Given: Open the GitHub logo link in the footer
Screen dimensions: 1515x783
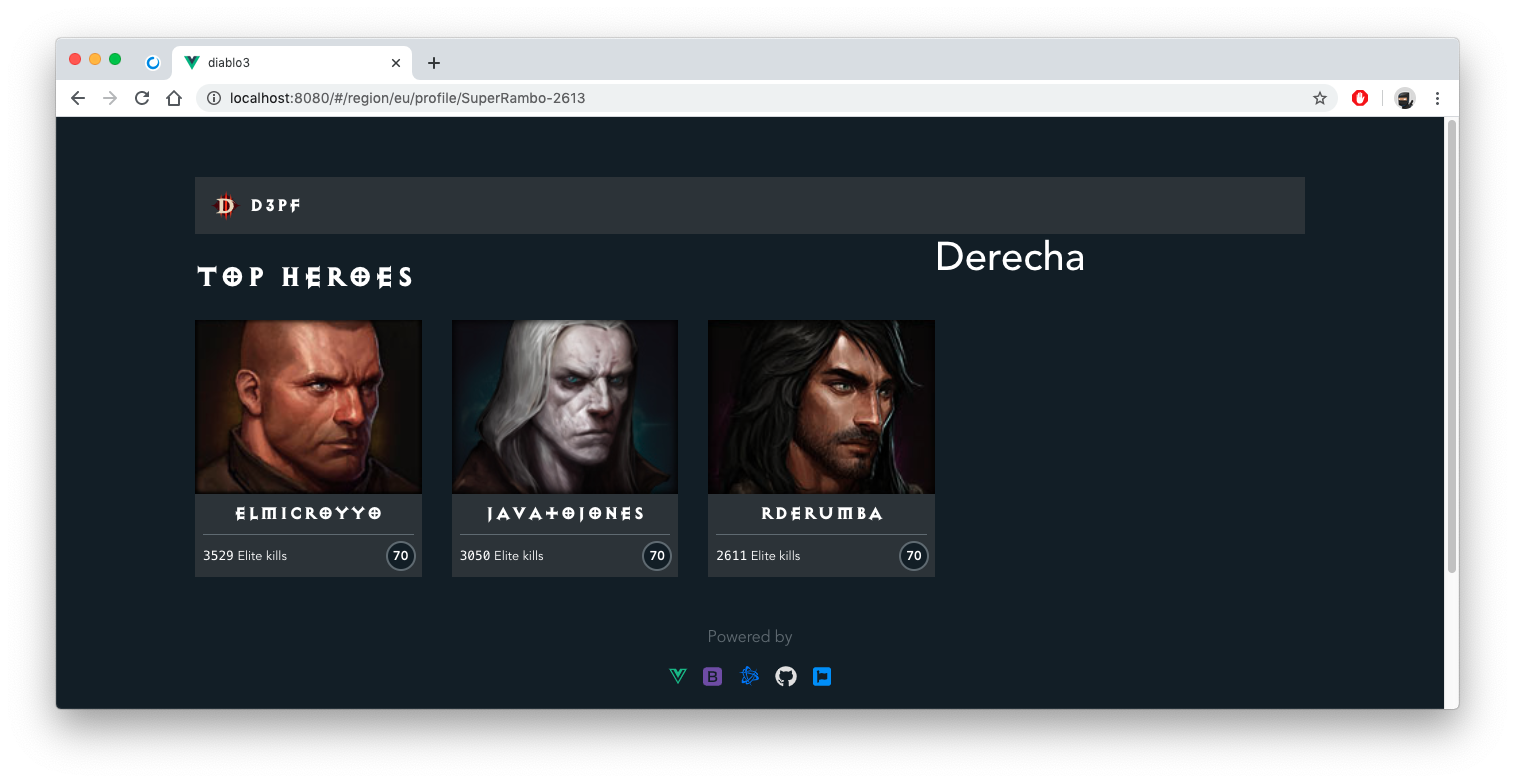Looking at the screenshot, I should [x=786, y=677].
